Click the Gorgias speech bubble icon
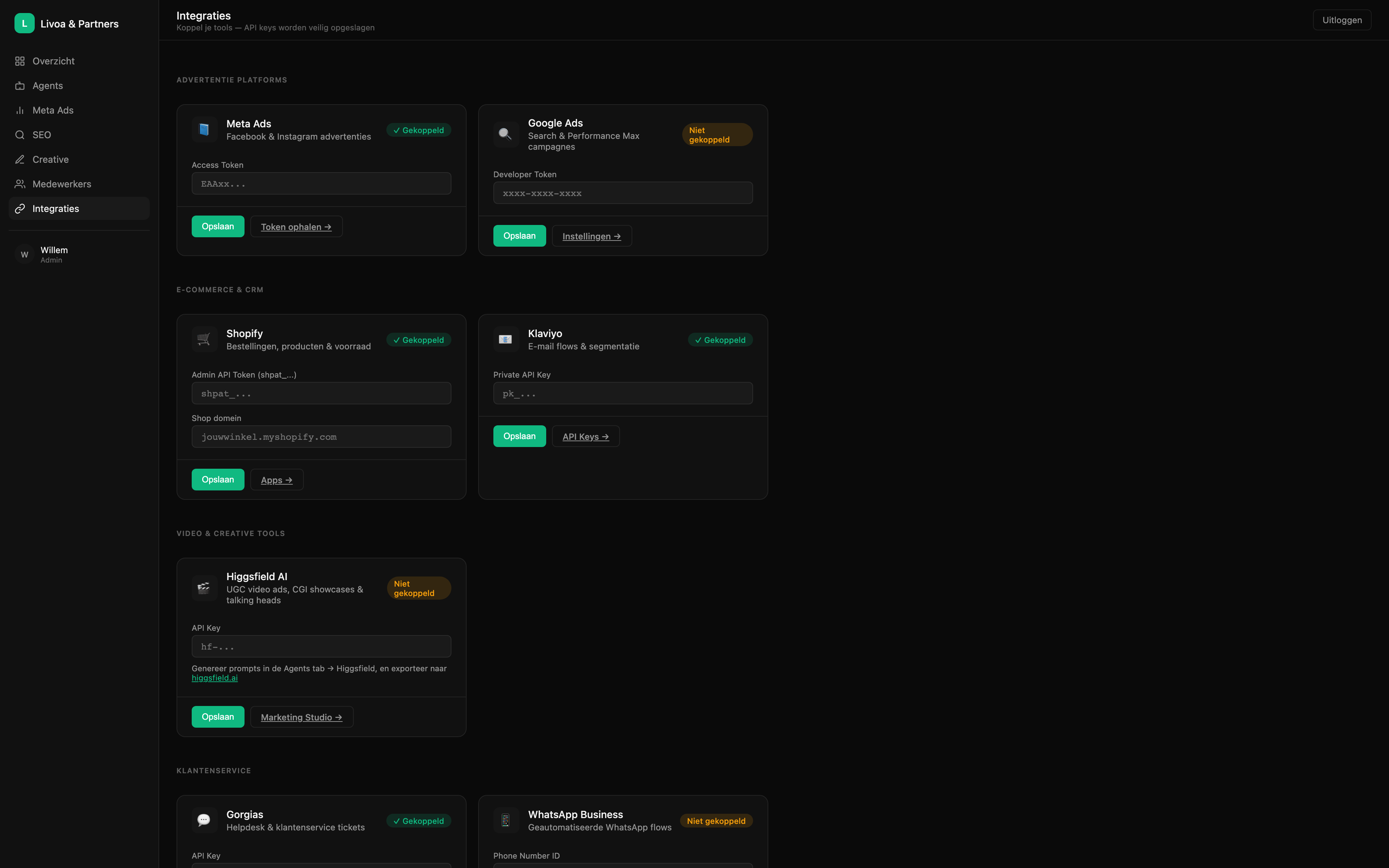The height and width of the screenshot is (868, 1389). coord(204,820)
